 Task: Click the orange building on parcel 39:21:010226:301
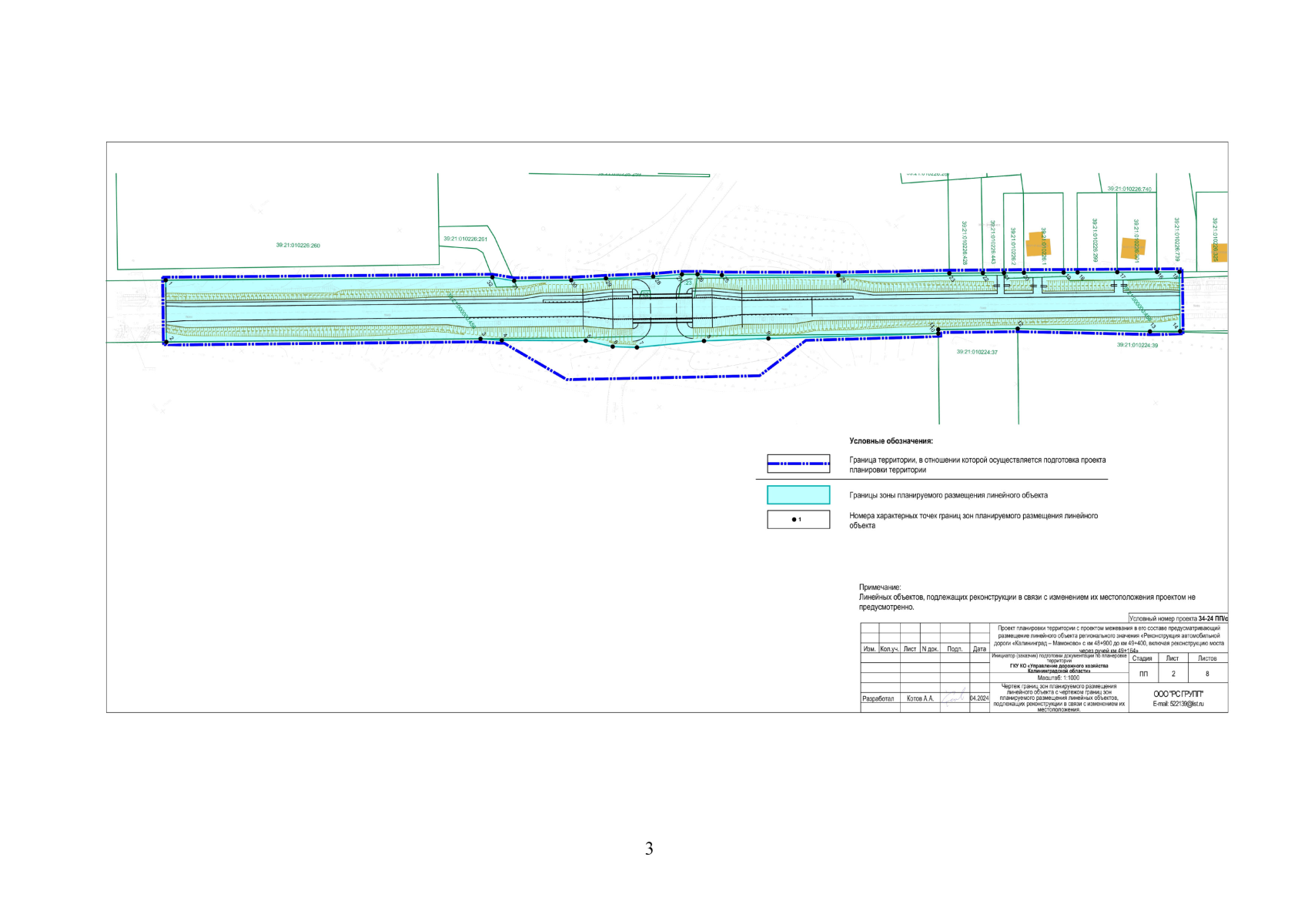click(x=1132, y=247)
